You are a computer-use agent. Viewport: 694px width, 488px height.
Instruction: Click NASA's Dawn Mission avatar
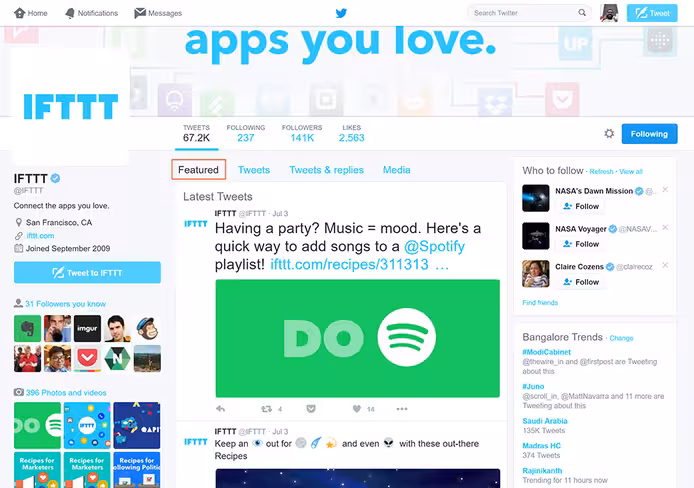coord(536,198)
